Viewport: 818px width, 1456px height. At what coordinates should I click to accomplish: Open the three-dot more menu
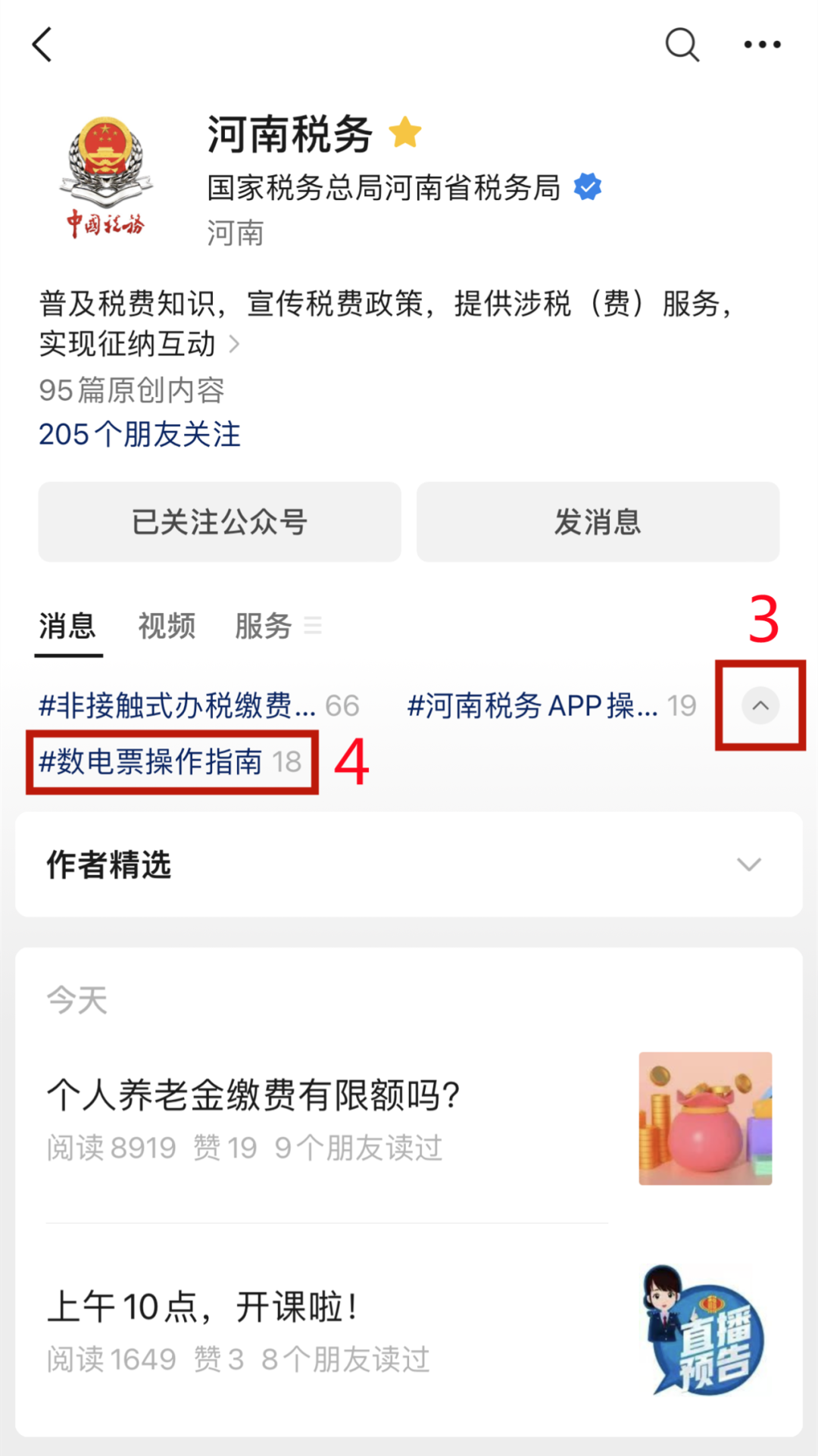(x=762, y=45)
